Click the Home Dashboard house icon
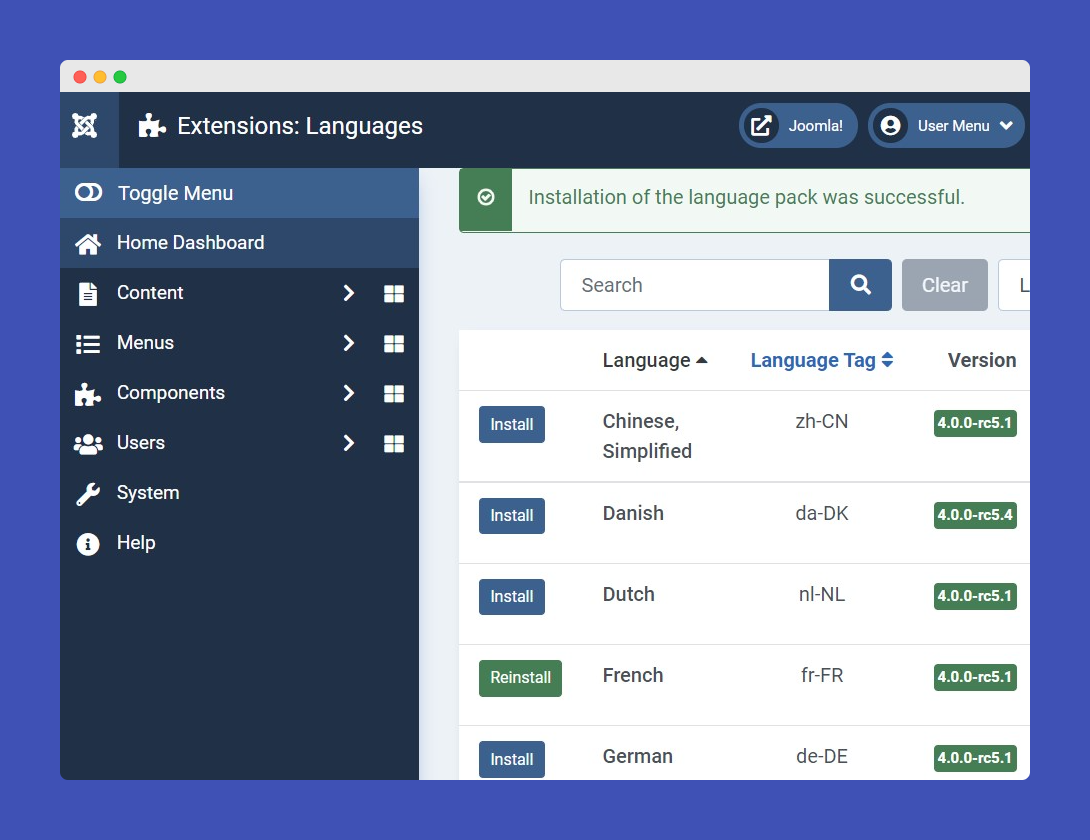The width and height of the screenshot is (1090, 840). [88, 243]
